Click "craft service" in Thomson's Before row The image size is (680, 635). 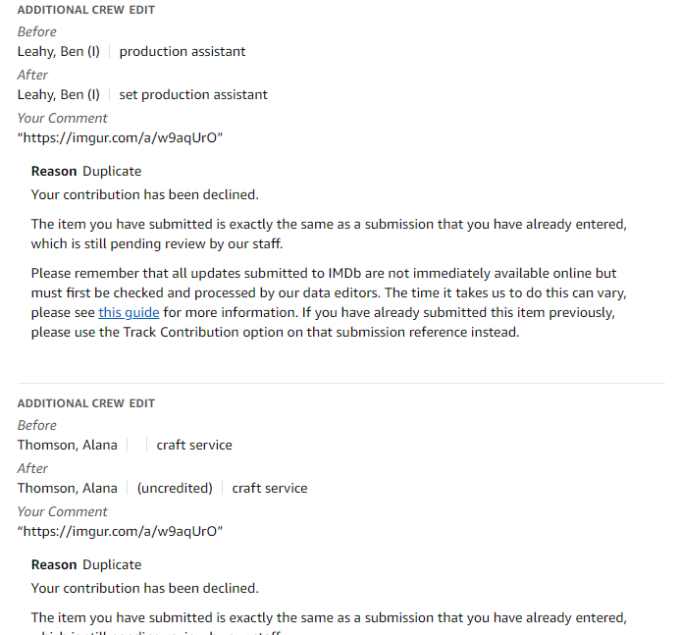(194, 445)
